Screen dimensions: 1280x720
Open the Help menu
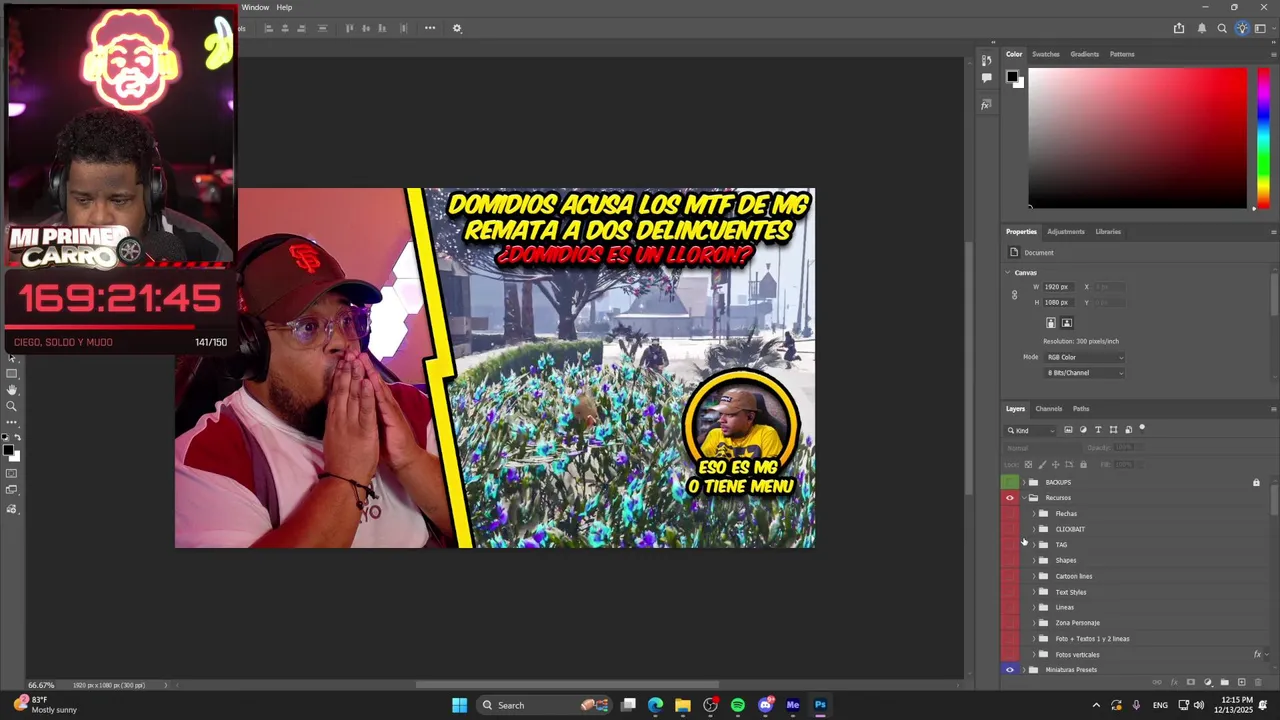[x=284, y=7]
